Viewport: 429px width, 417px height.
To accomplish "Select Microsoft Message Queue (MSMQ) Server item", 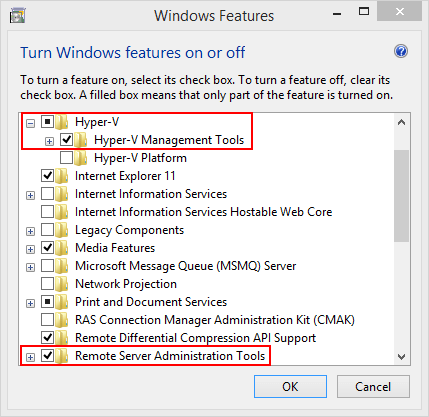I will coord(185,266).
